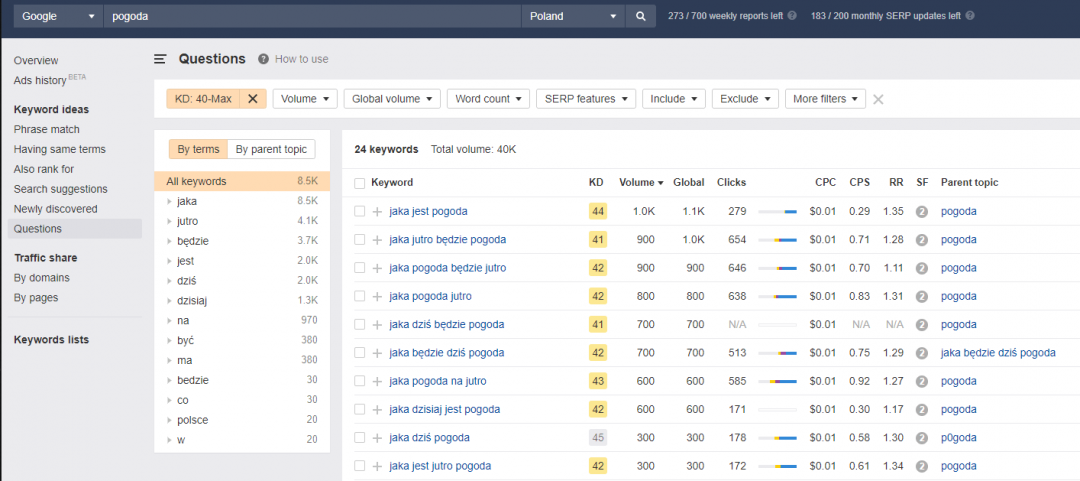The height and width of the screenshot is (481, 1080).
Task: Open the 'jaka pogoda na jutro' keyword link
Action: (x=437, y=381)
